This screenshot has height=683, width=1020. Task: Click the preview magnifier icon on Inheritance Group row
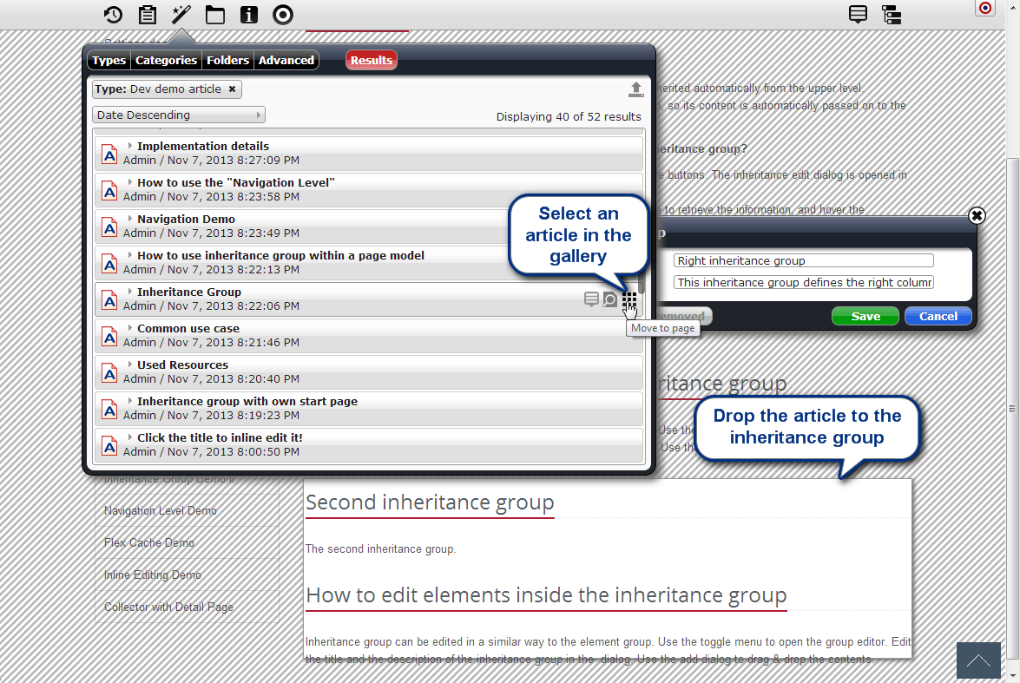pyautogui.click(x=610, y=299)
